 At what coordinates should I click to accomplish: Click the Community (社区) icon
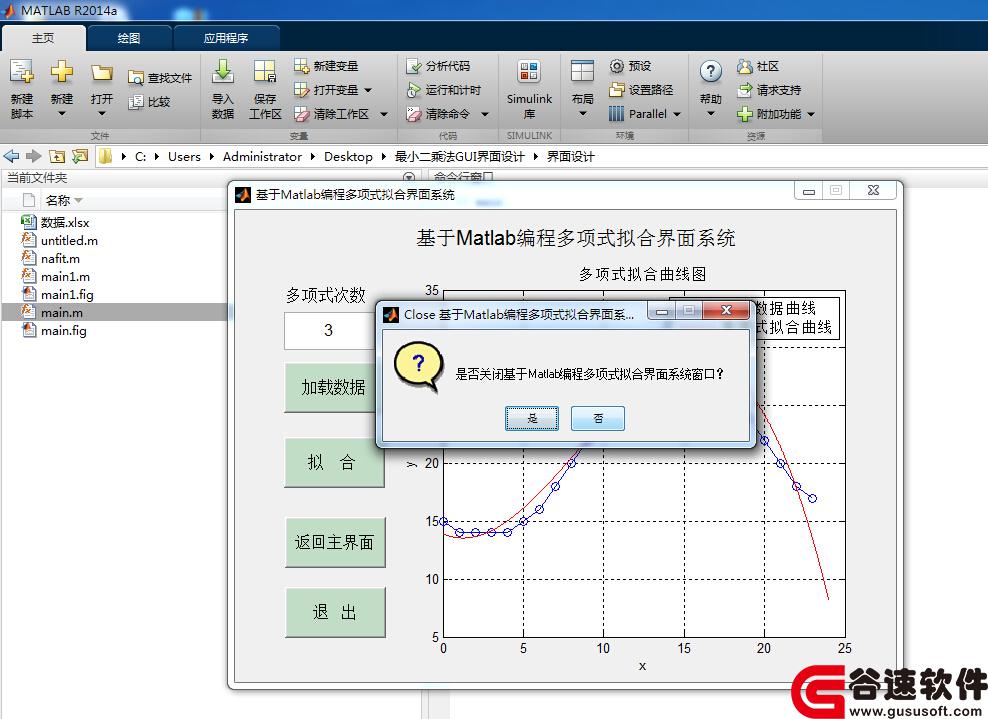(x=745, y=66)
